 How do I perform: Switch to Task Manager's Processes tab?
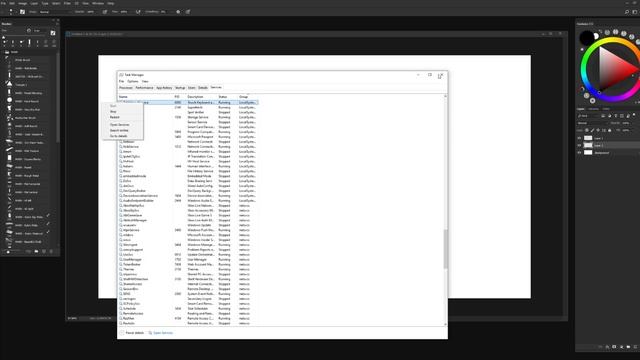pos(126,88)
